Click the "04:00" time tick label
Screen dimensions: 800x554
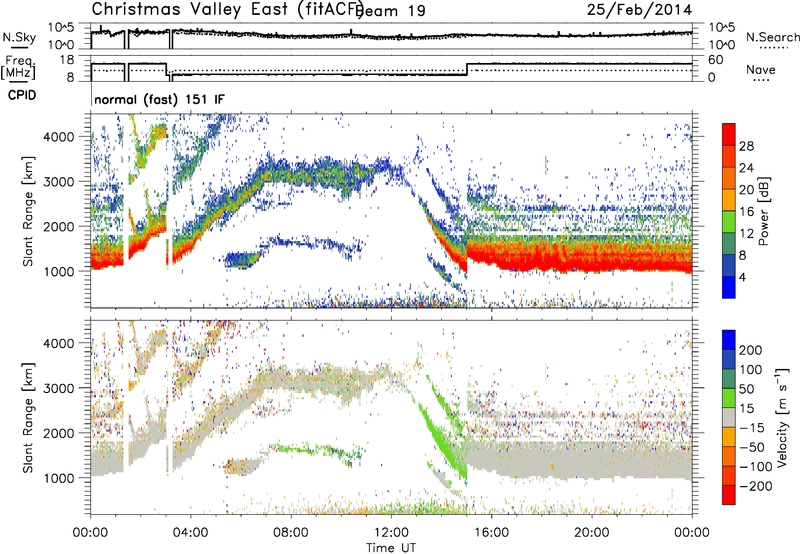(x=190, y=533)
